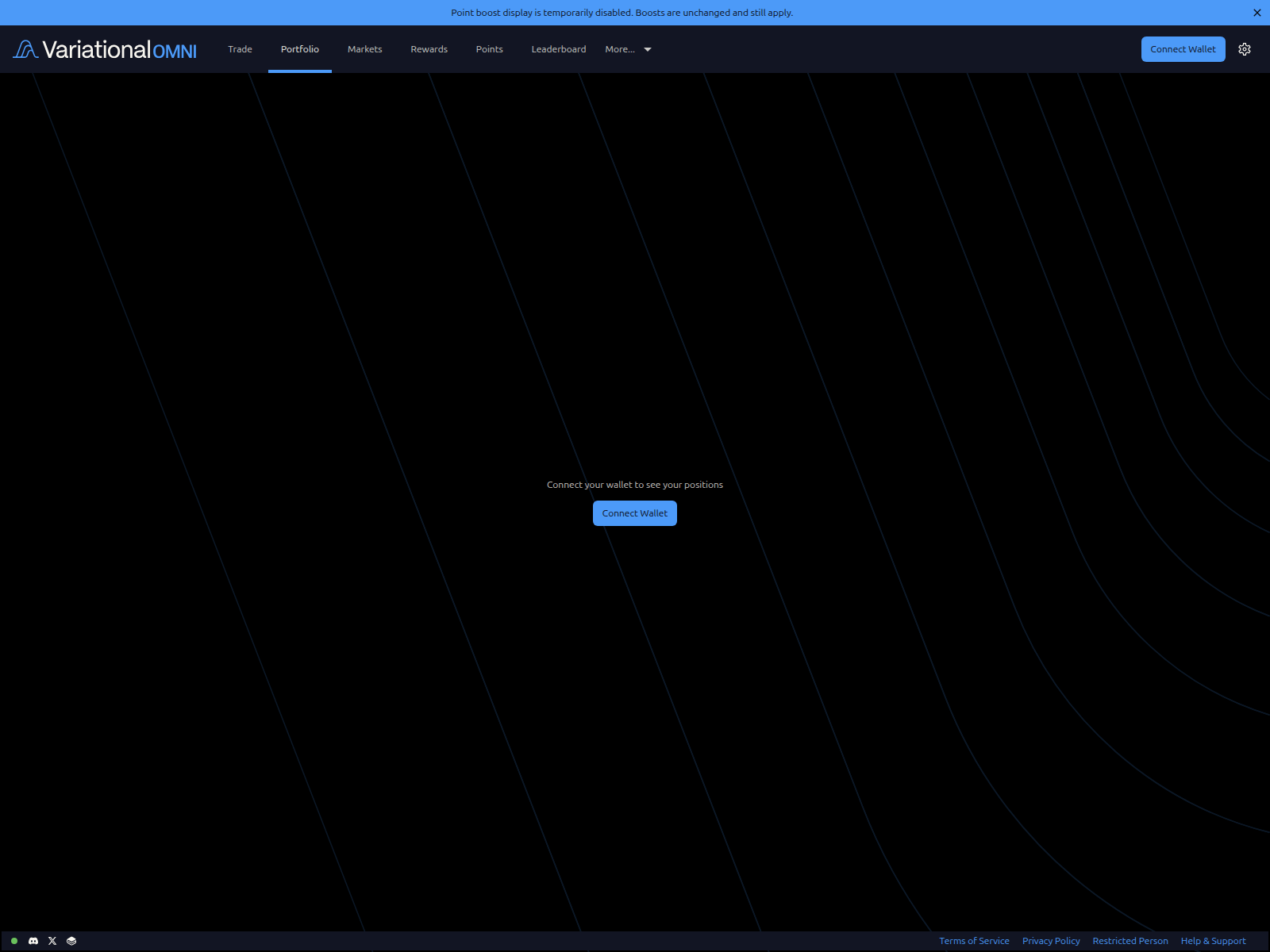1270x952 pixels.
Task: Open the Terms of Service link
Action: point(974,940)
